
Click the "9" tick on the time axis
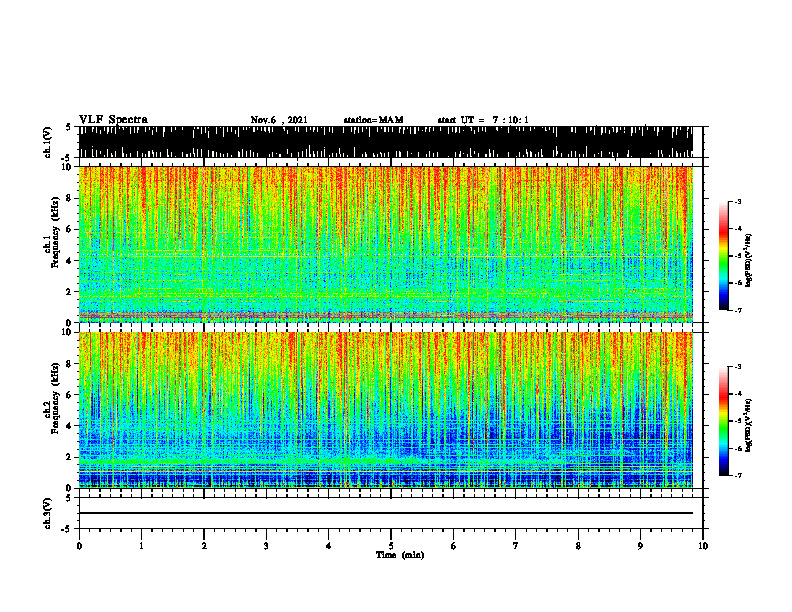[640, 546]
